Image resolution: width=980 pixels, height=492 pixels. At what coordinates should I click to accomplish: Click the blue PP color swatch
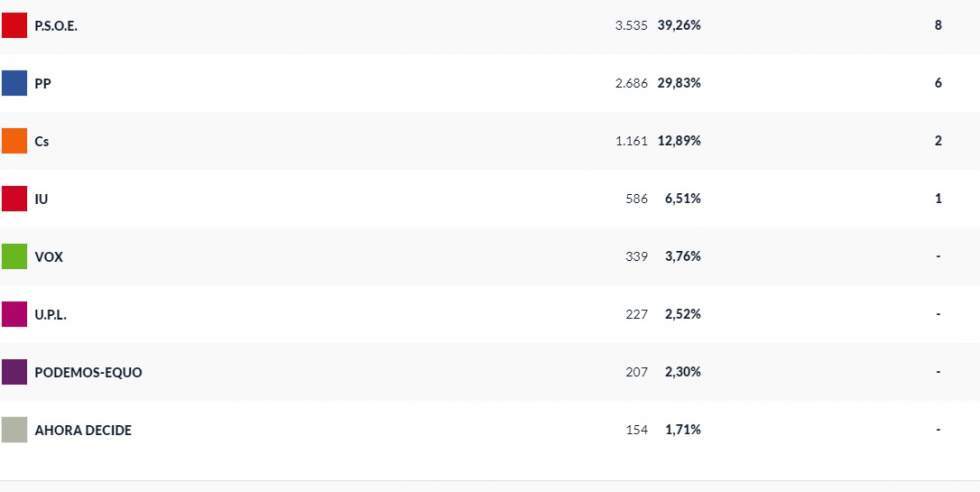point(14,83)
